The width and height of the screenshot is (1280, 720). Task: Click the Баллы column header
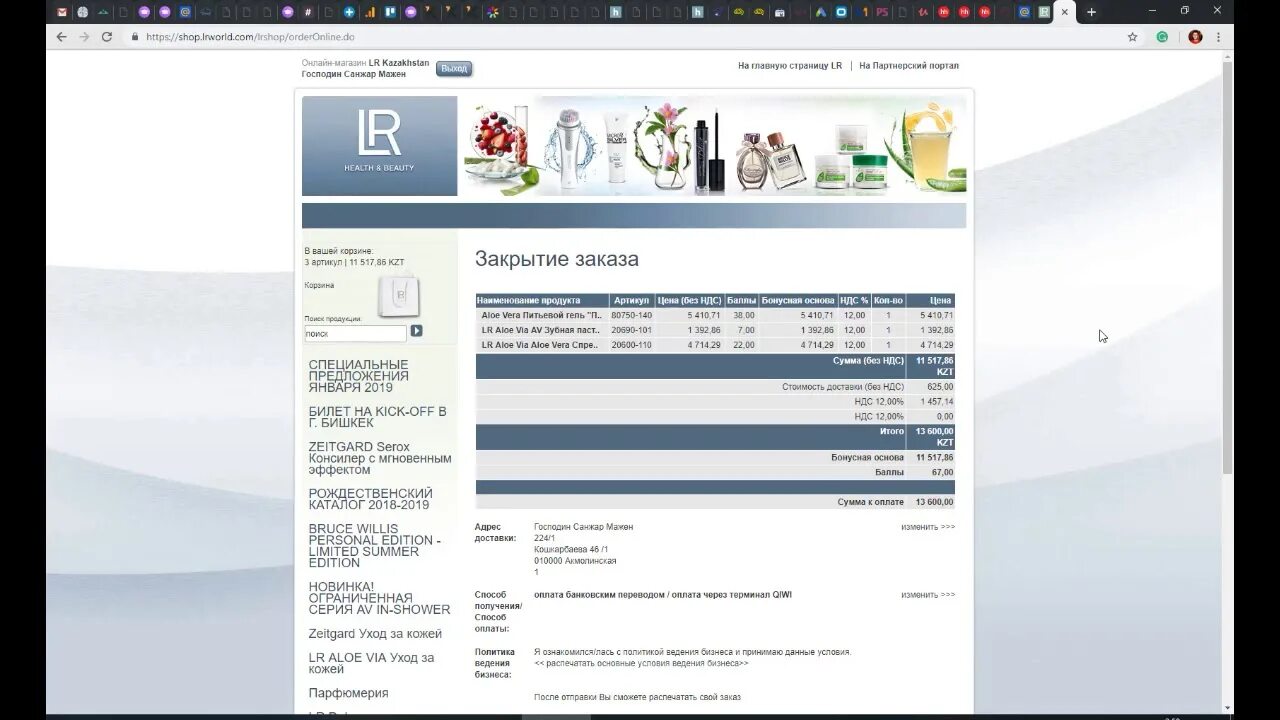point(741,300)
